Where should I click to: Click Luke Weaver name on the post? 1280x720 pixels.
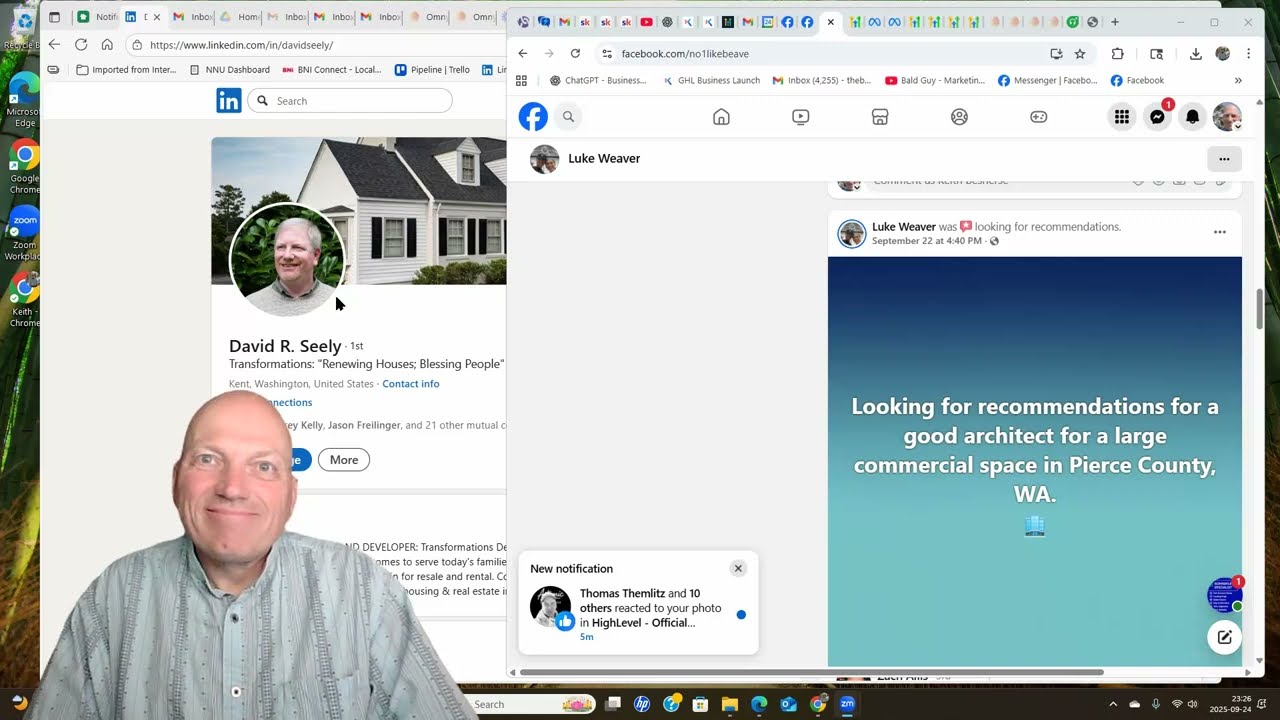click(904, 227)
